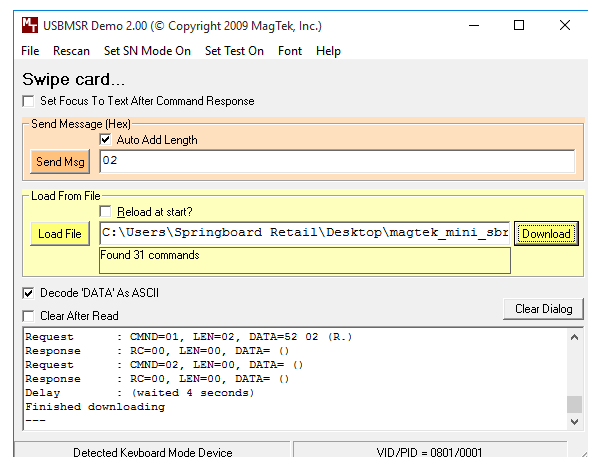Uncheck the Auto Add Length checkbox
This screenshot has width=608, height=473.
click(x=106, y=140)
